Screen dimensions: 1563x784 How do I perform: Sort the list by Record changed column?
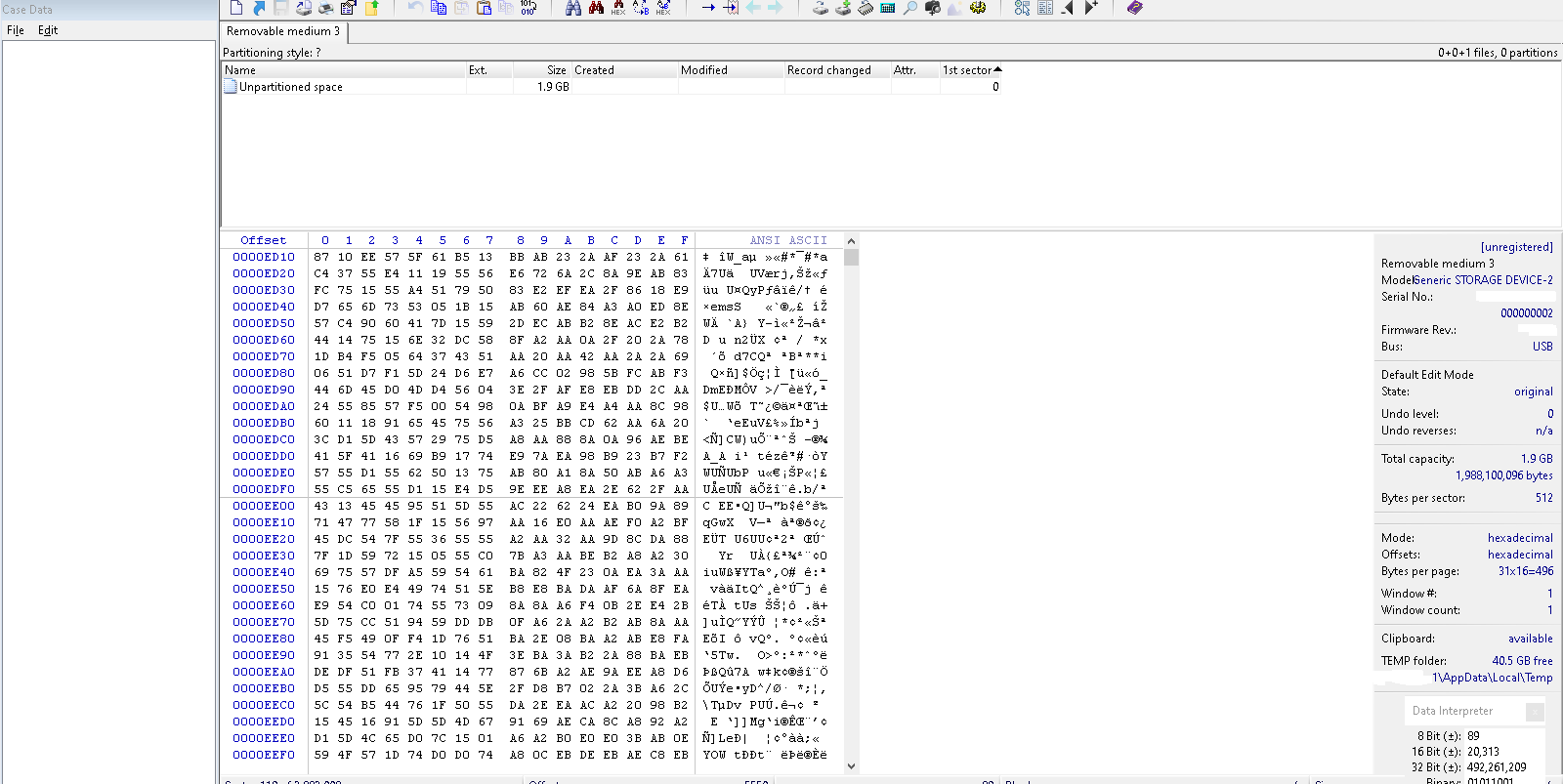click(x=838, y=70)
